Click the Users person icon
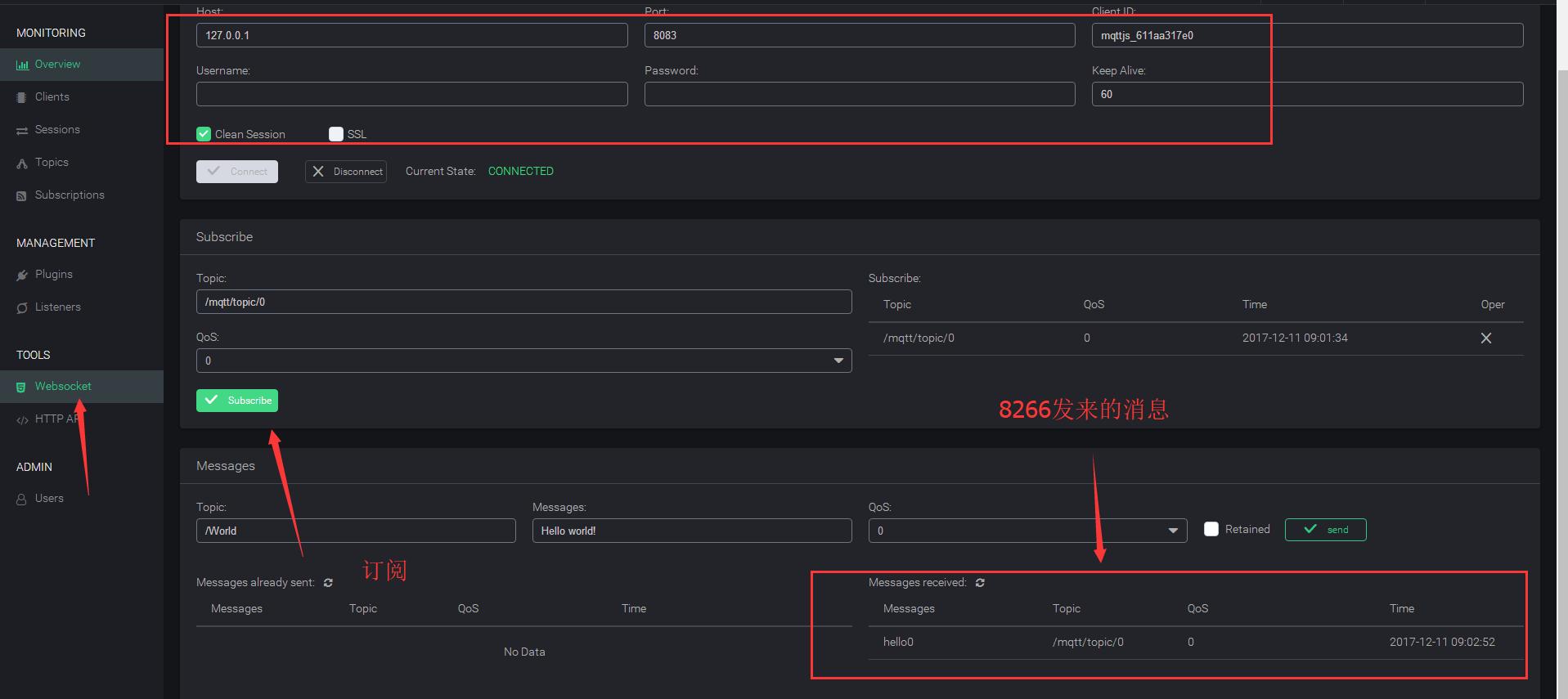 tap(22, 499)
